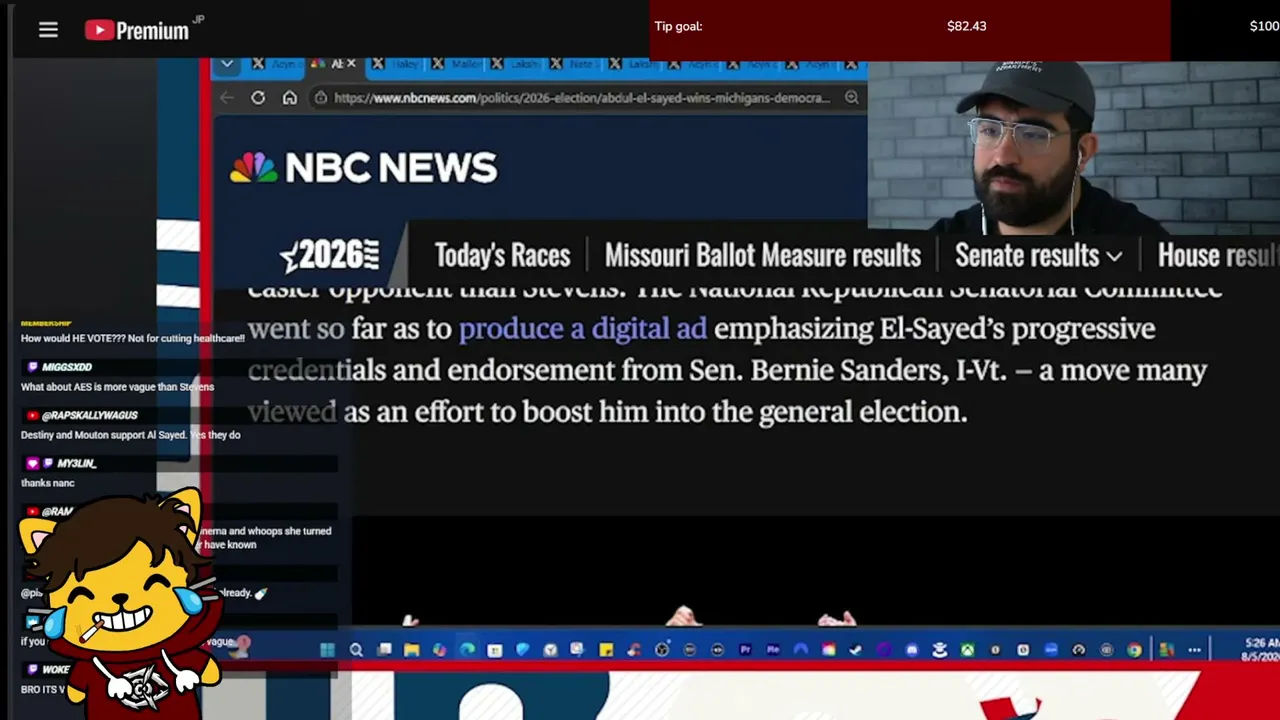Open the browser tab list dropdown
The height and width of the screenshot is (720, 1280).
pos(227,64)
